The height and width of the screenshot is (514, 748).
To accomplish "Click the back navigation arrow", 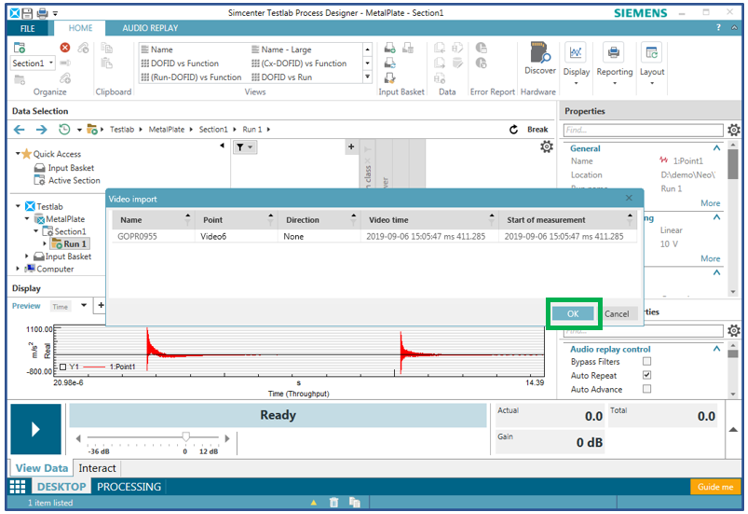I will [18, 130].
